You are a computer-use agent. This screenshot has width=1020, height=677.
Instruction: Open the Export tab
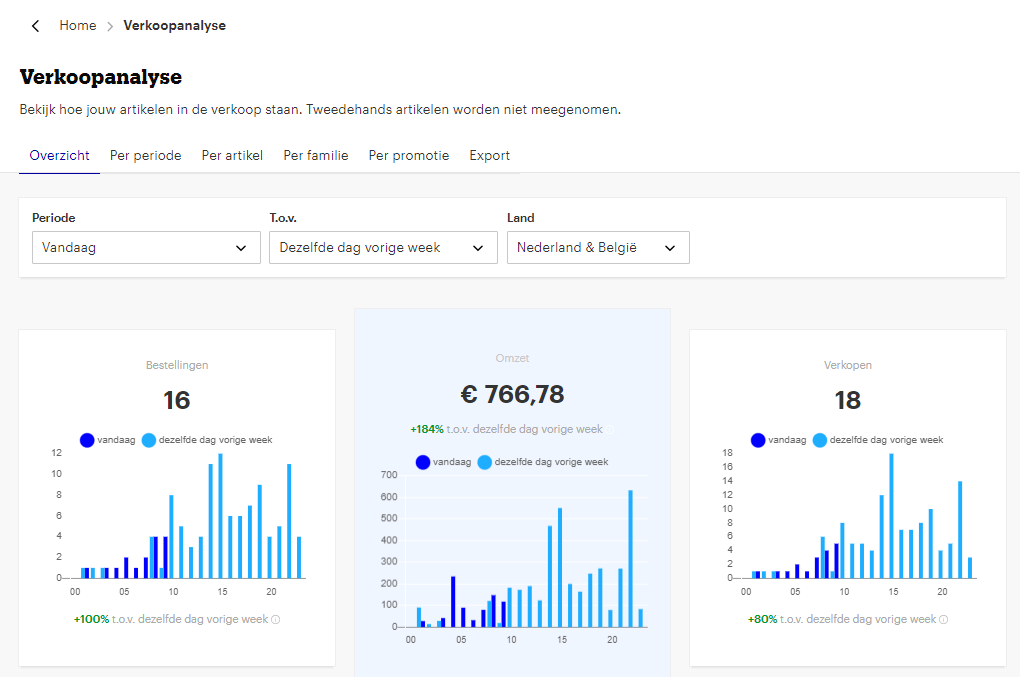point(490,156)
